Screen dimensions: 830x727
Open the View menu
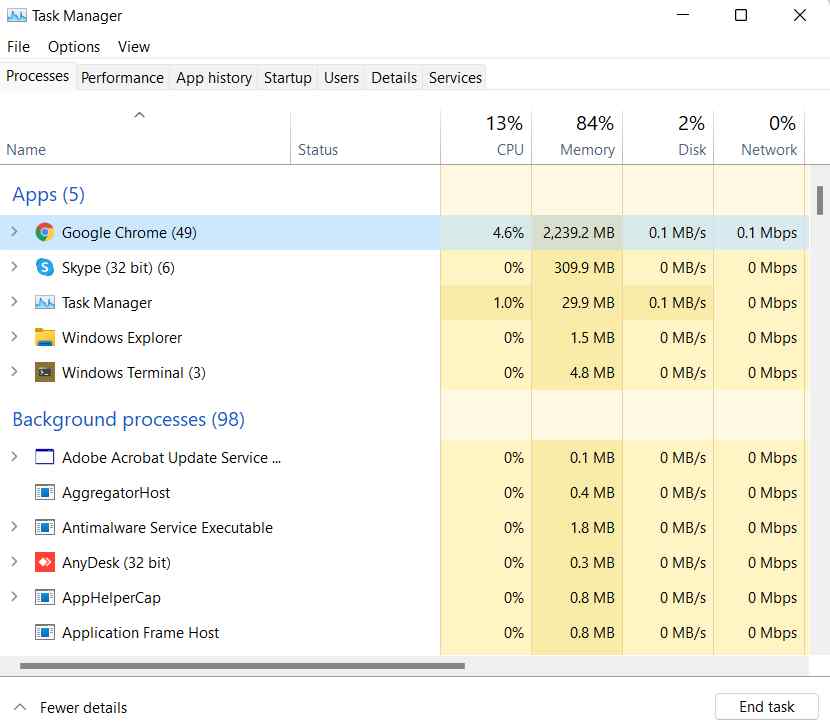click(134, 47)
